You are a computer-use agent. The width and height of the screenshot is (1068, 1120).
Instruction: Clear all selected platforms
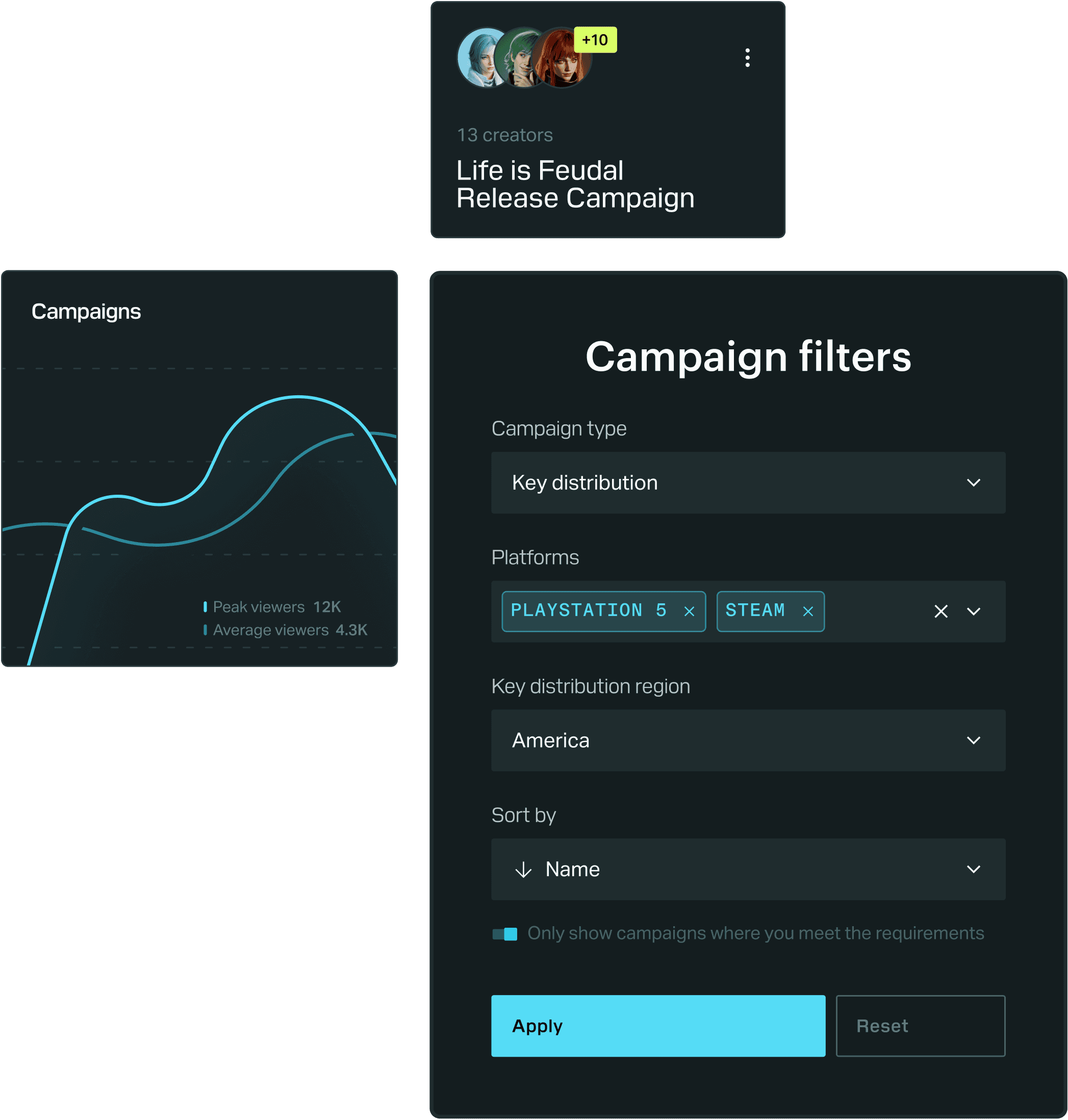tap(940, 612)
